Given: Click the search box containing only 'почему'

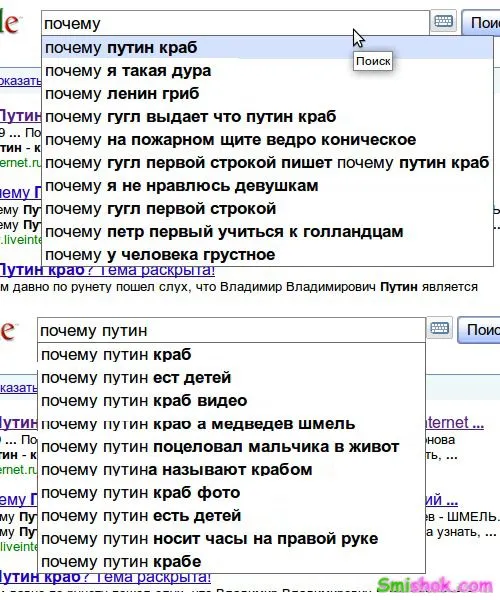Looking at the screenshot, I should pos(235,23).
